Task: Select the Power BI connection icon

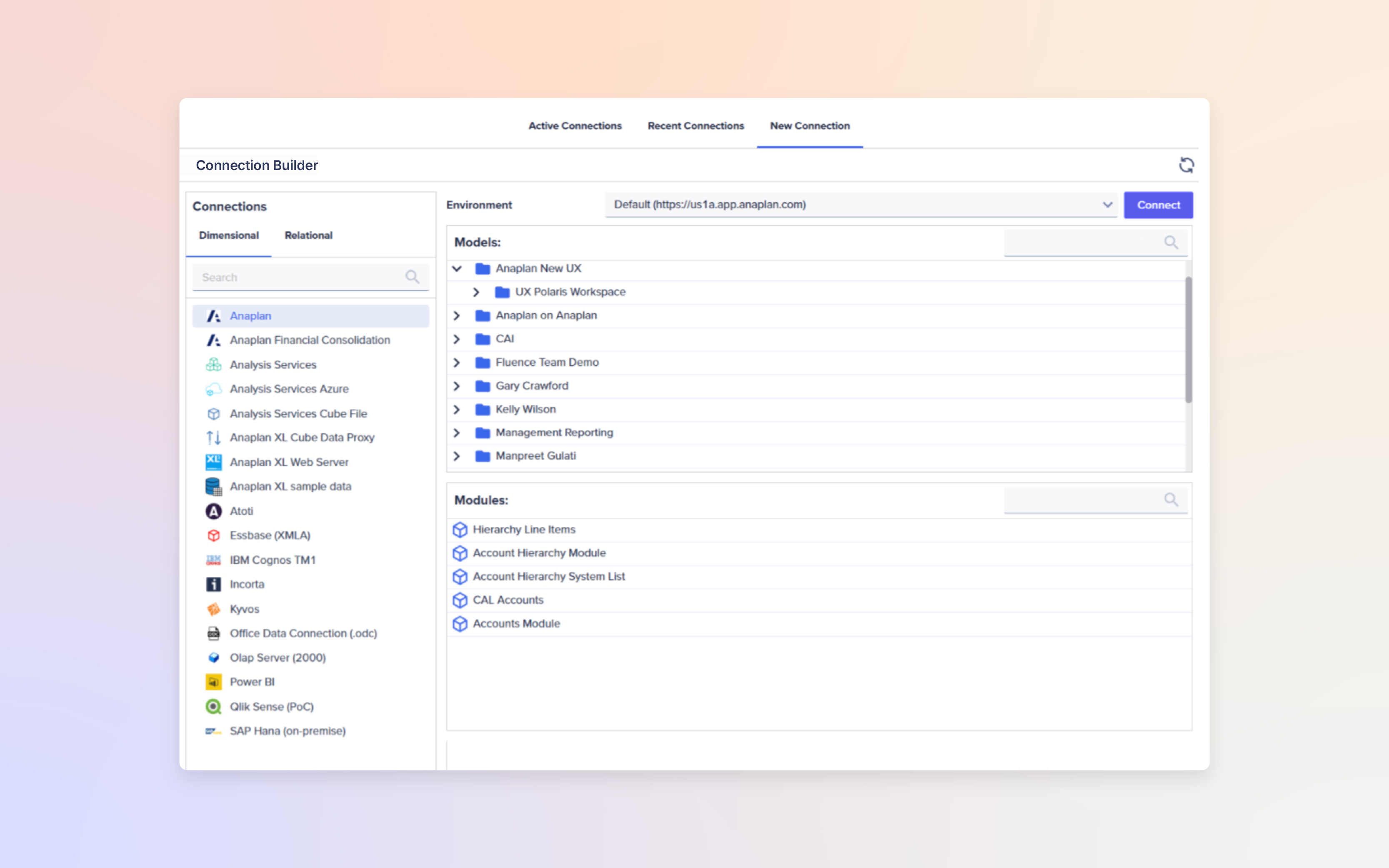Action: point(213,682)
